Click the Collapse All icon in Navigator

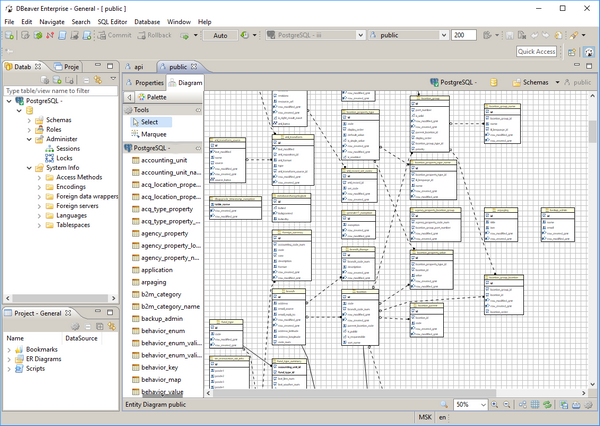[x=86, y=80]
